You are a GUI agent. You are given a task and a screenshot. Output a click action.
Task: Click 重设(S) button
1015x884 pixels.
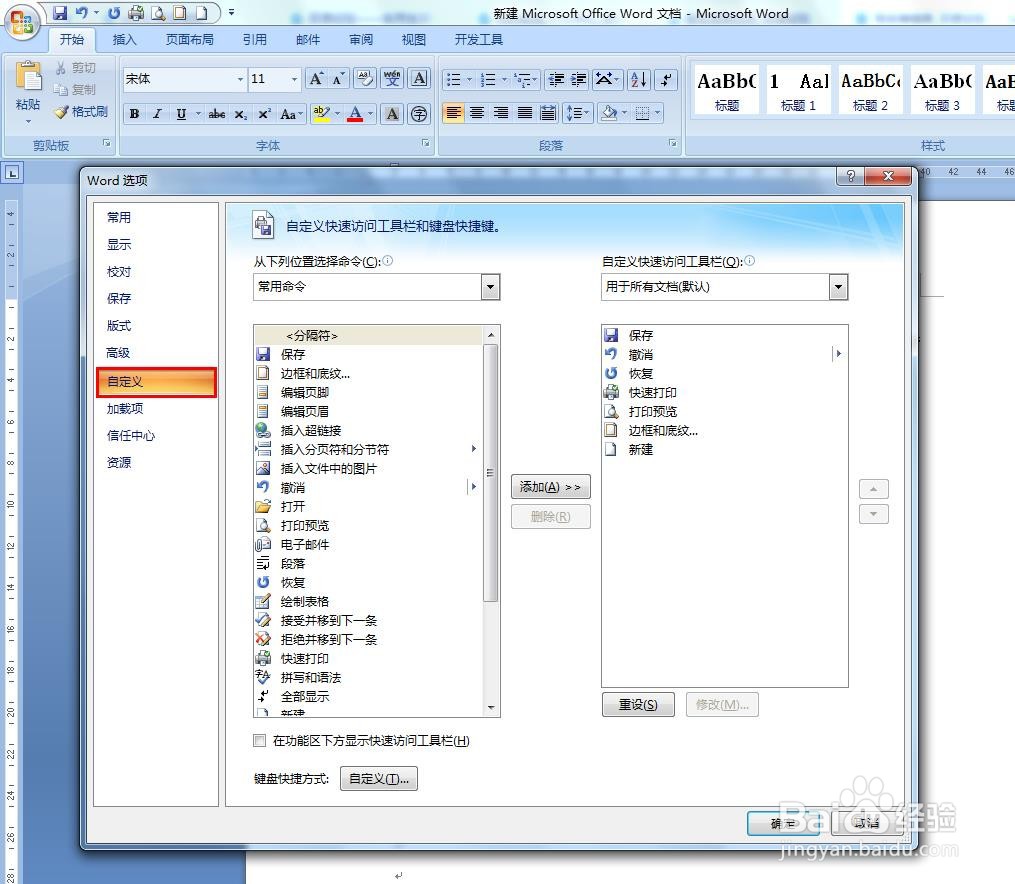point(638,704)
